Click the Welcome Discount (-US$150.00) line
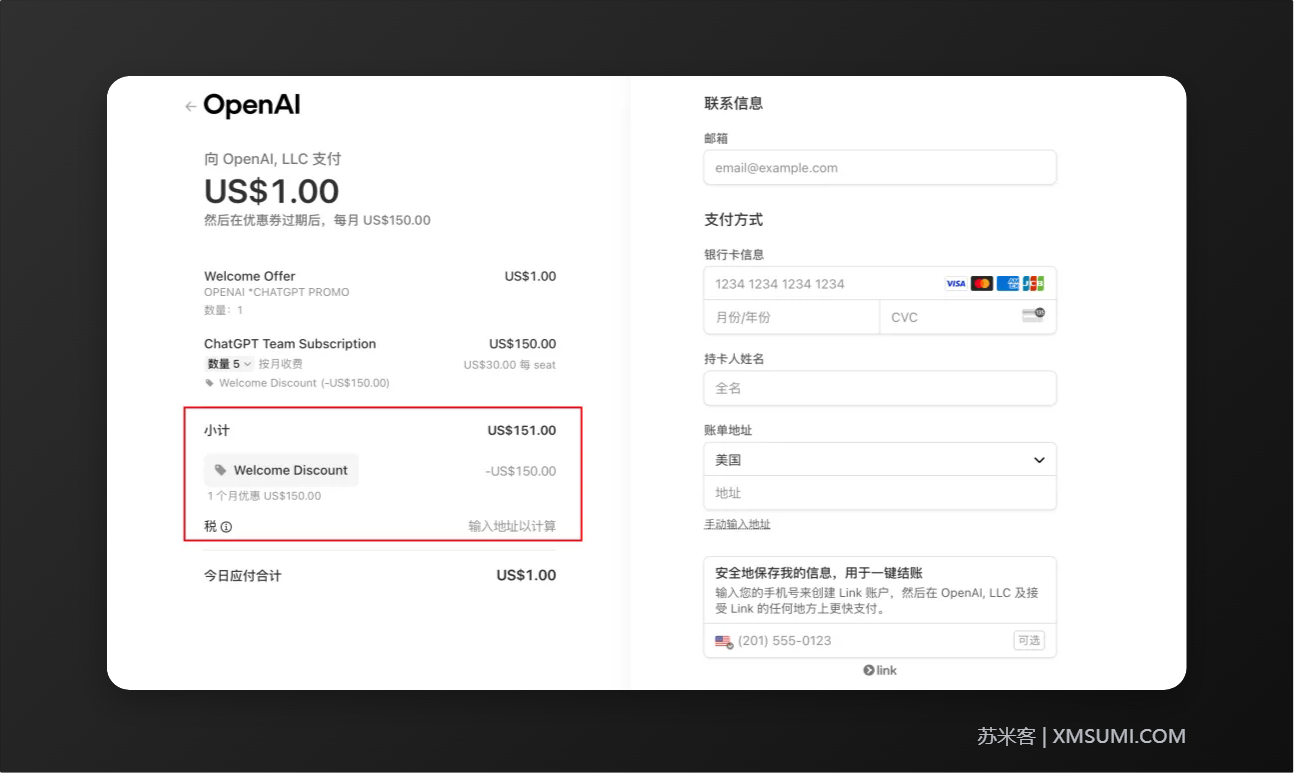 click(304, 383)
